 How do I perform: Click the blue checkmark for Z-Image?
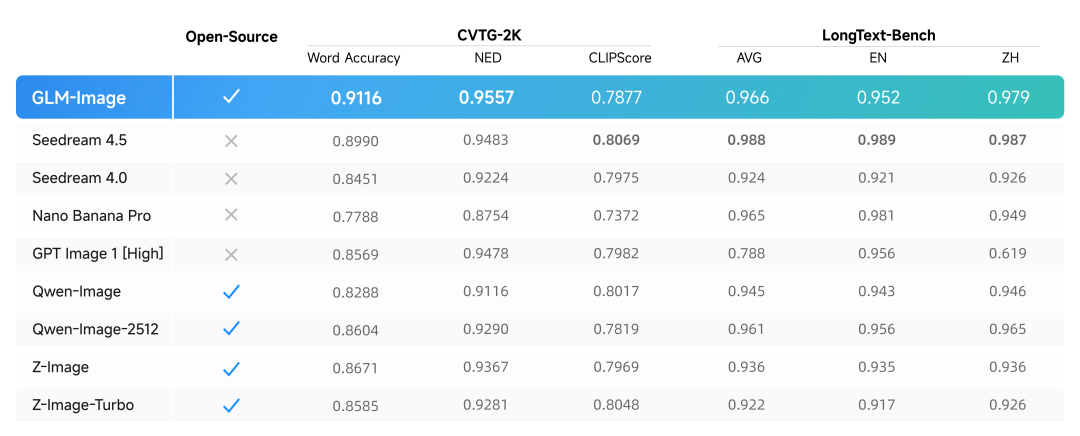click(x=231, y=368)
